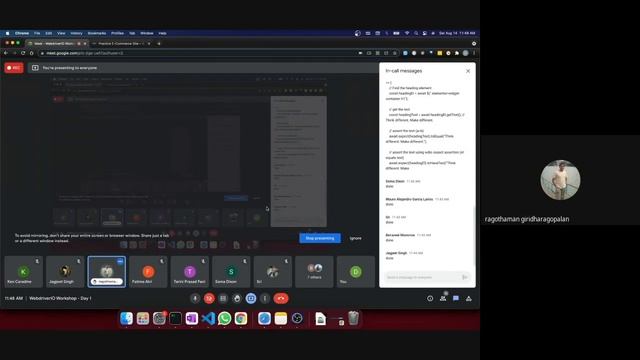Open a new Chrome tab
Viewport: 640px width, 360px height.
(x=159, y=43)
